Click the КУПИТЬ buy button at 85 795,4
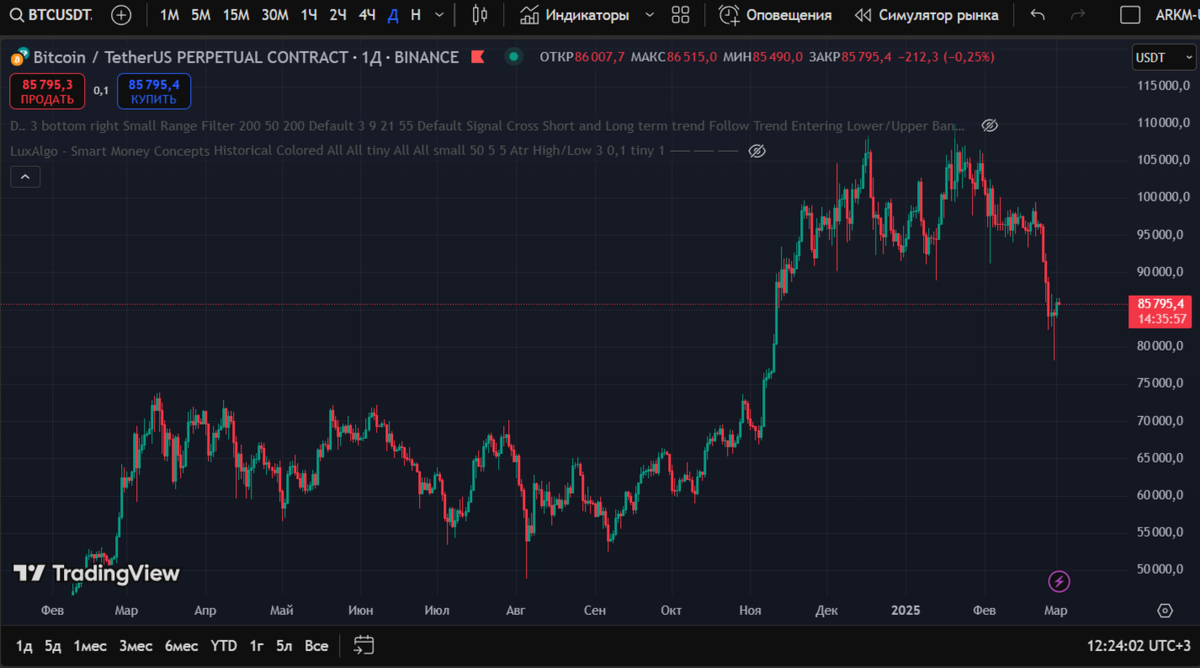This screenshot has height=668, width=1200. click(x=154, y=91)
